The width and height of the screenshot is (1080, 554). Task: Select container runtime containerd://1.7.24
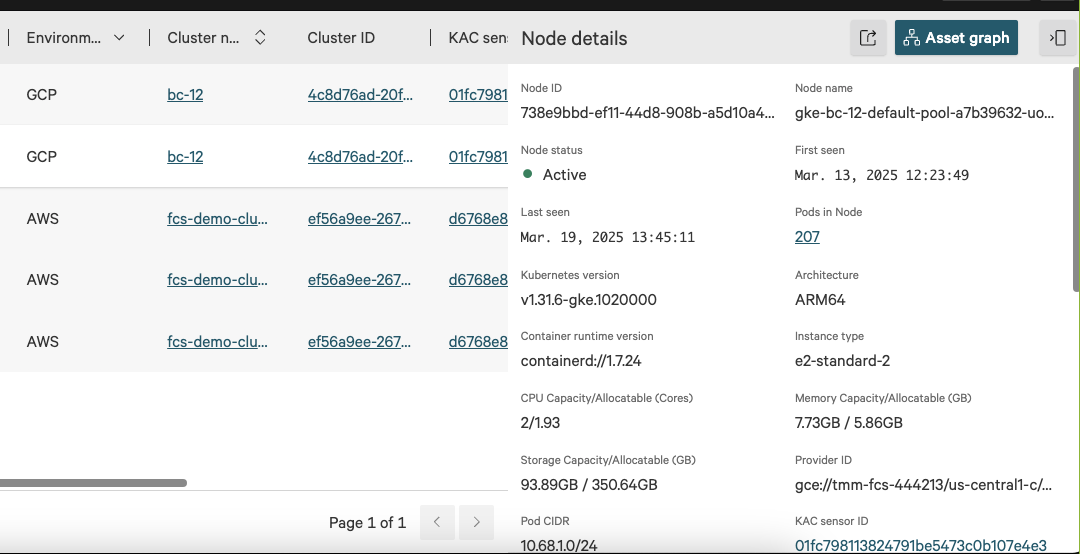click(581, 361)
